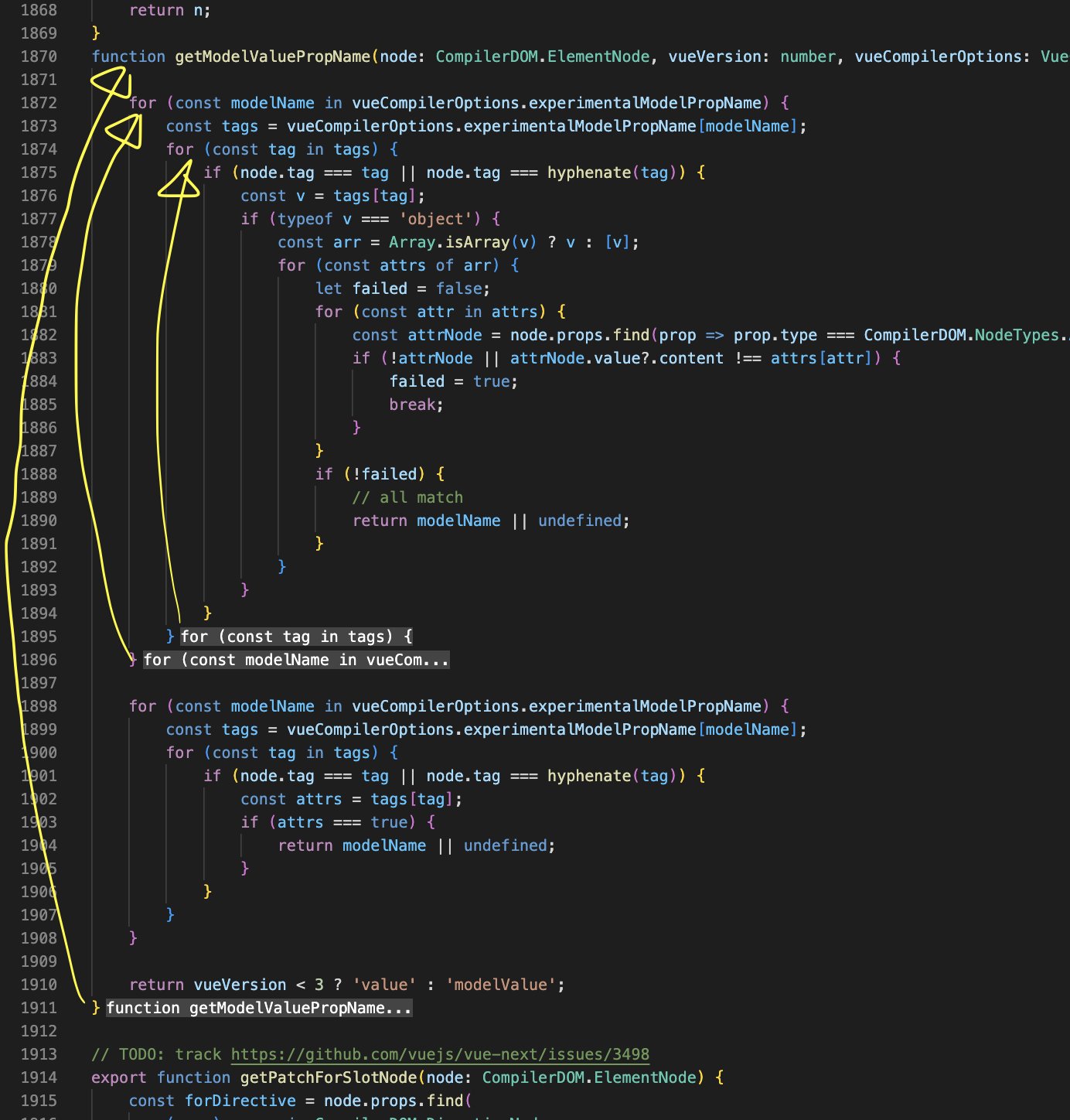1070x1120 pixels.
Task: Select the "// all match" comment
Action: pyautogui.click(x=407, y=497)
